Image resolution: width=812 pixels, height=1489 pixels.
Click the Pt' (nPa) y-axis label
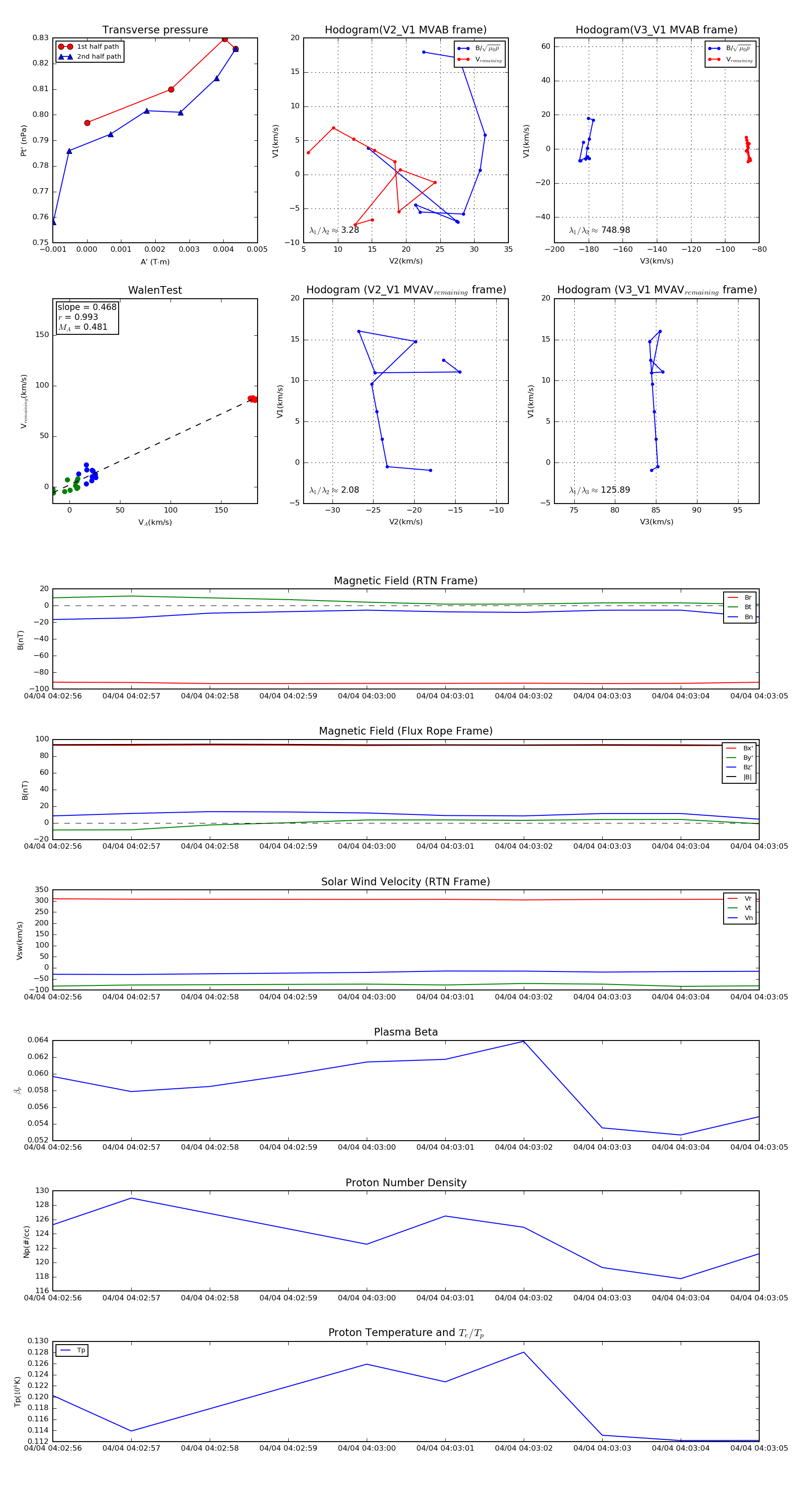24,140
